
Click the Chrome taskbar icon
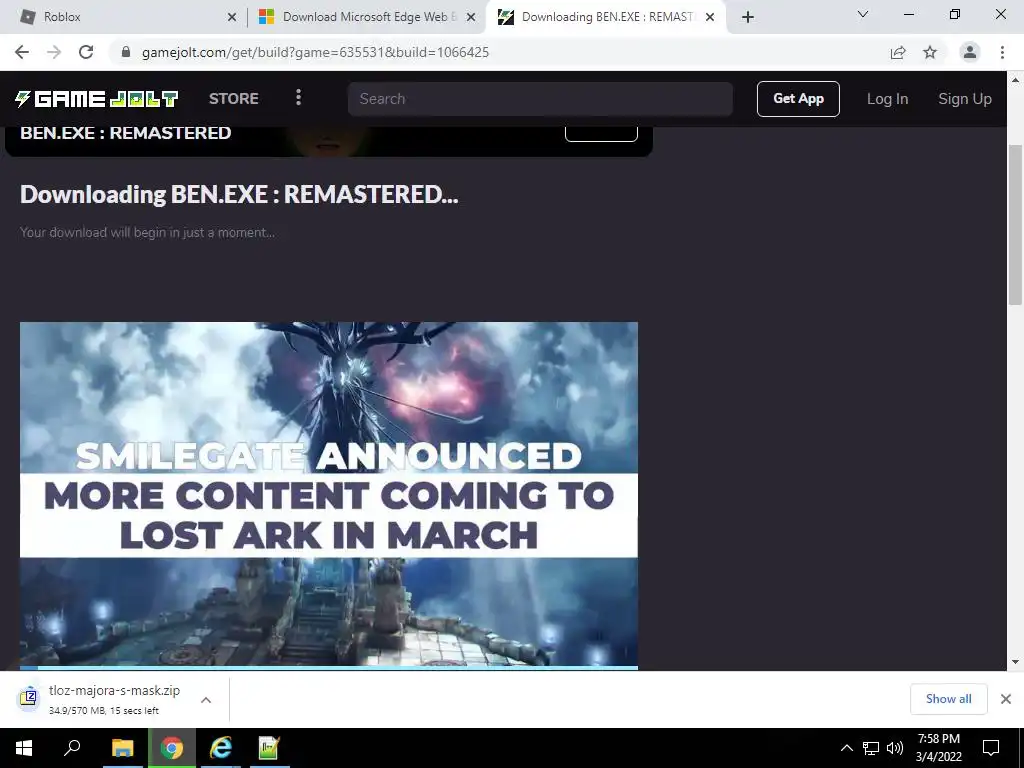pos(172,748)
